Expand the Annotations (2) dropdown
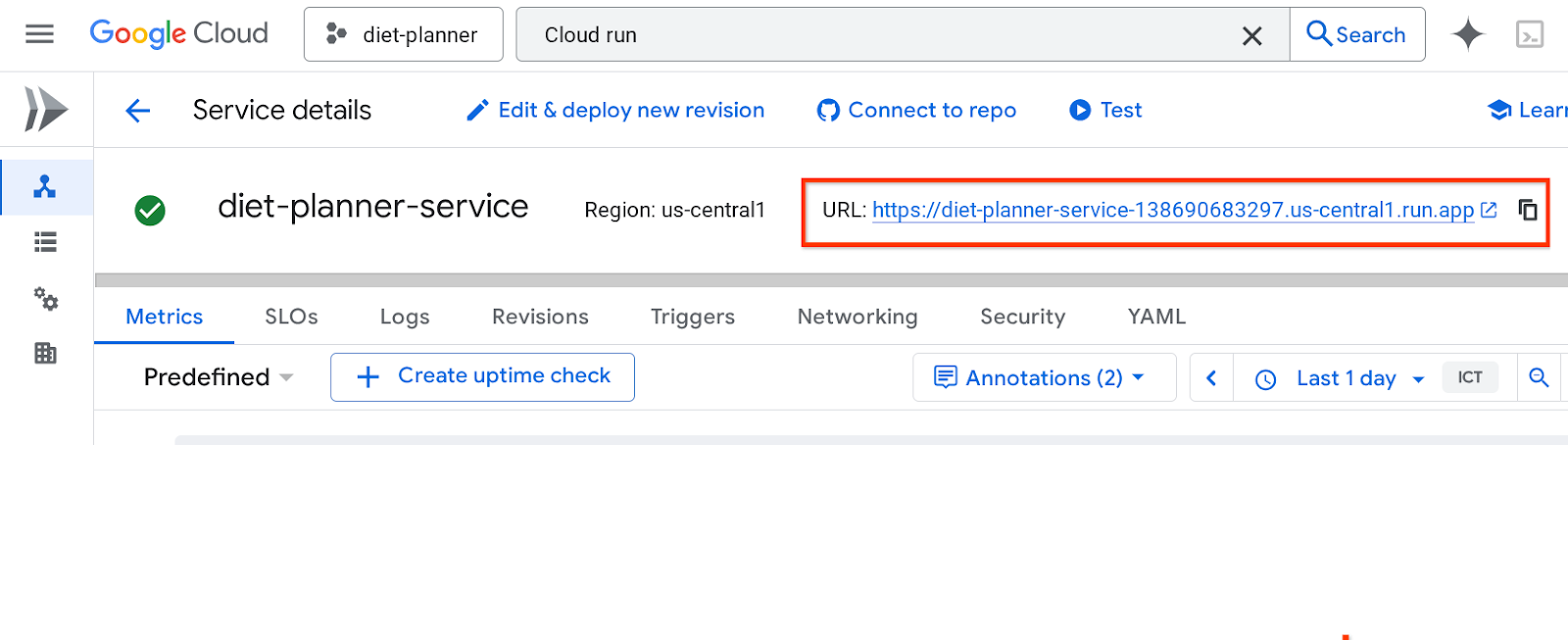Viewport: 1568px width, 640px height. click(1044, 377)
